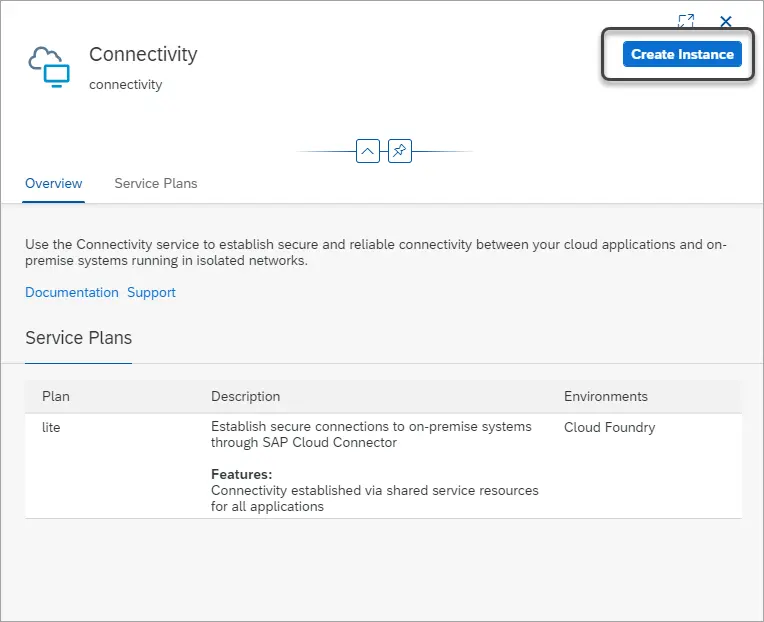
Task: Close the Connectivity service panel
Action: tap(726, 21)
